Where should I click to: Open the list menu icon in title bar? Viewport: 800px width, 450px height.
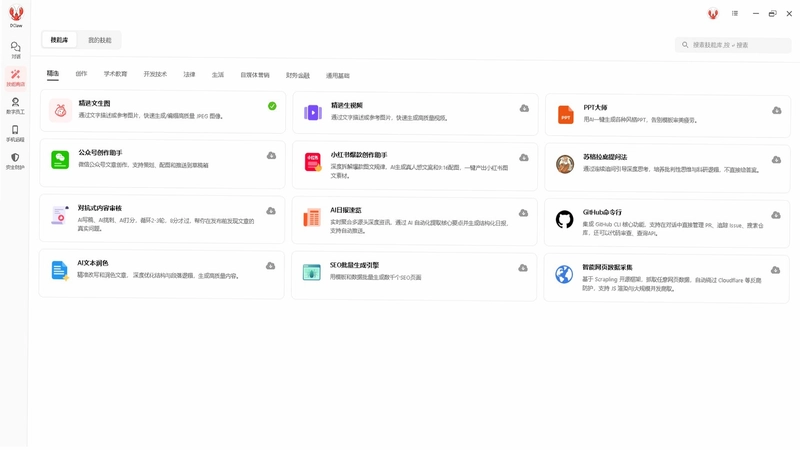click(x=735, y=13)
